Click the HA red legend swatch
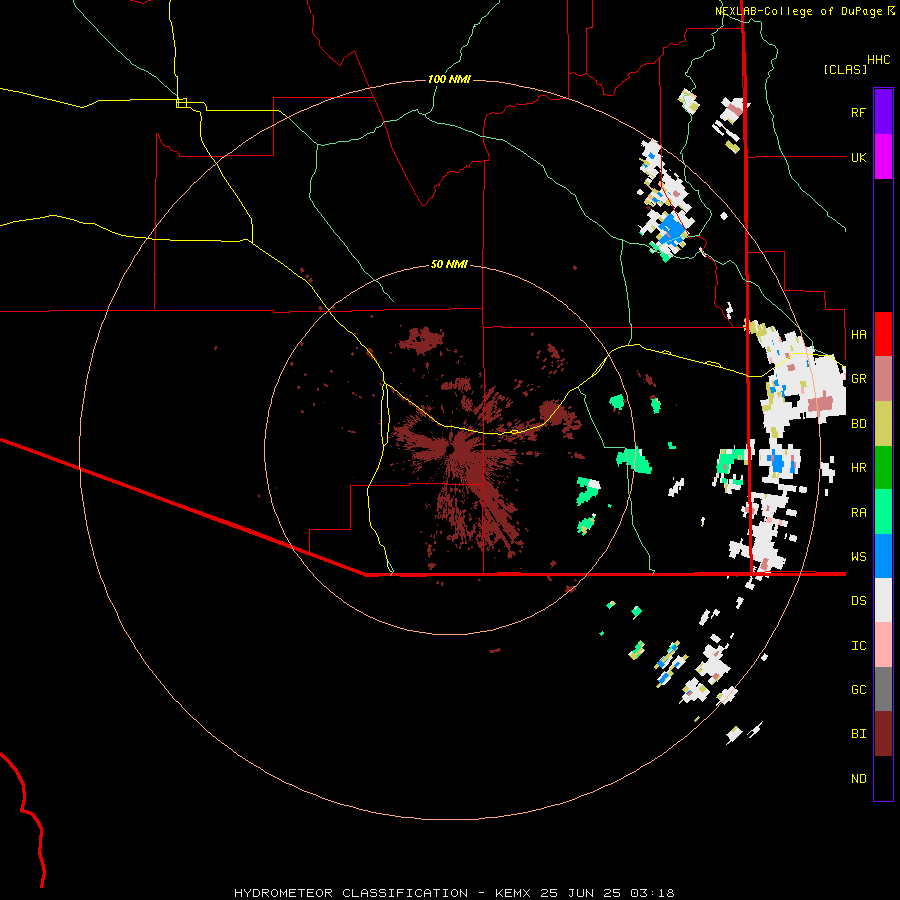Image resolution: width=900 pixels, height=900 pixels. click(x=883, y=334)
